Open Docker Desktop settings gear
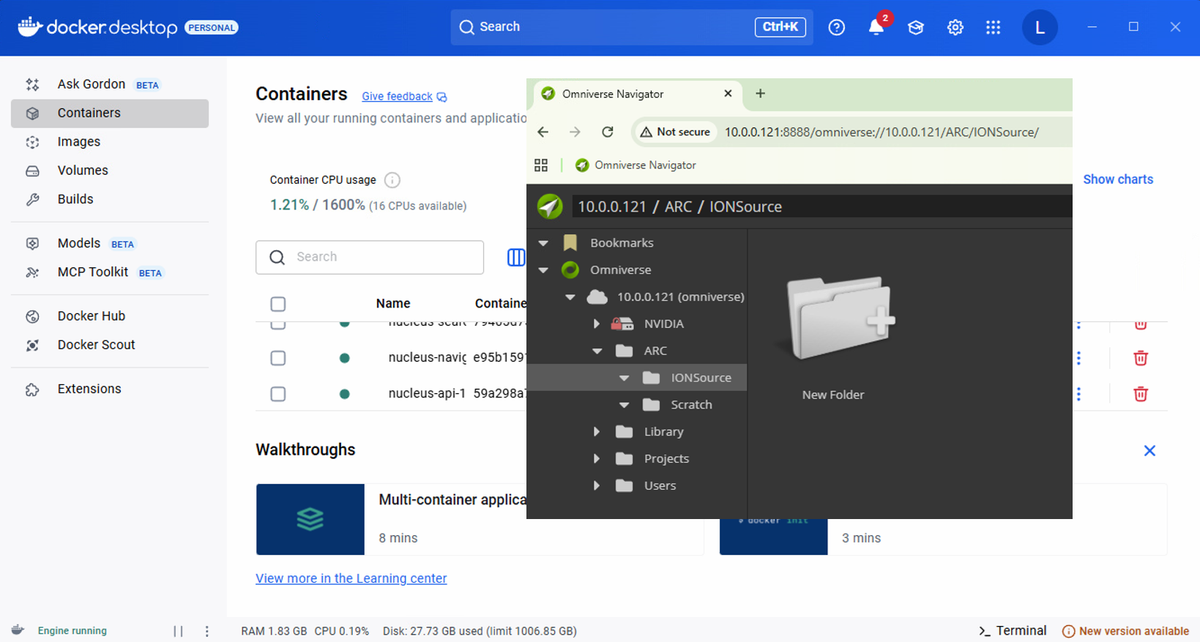Image resolution: width=1200 pixels, height=642 pixels. (x=955, y=28)
